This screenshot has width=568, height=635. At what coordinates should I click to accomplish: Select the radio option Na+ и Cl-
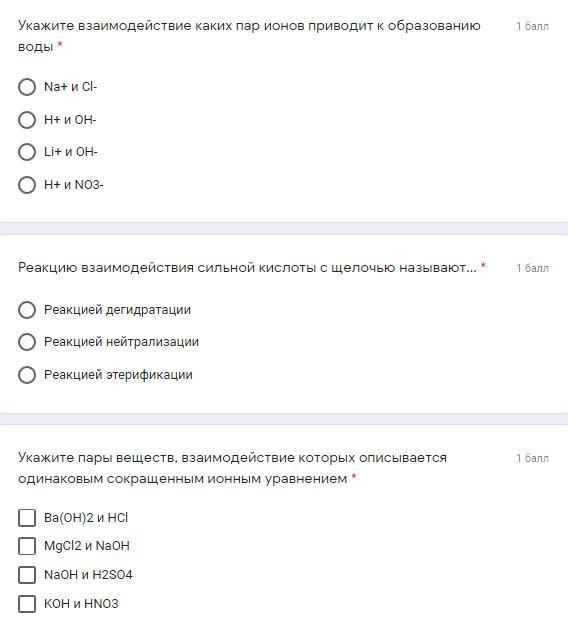tap(27, 87)
